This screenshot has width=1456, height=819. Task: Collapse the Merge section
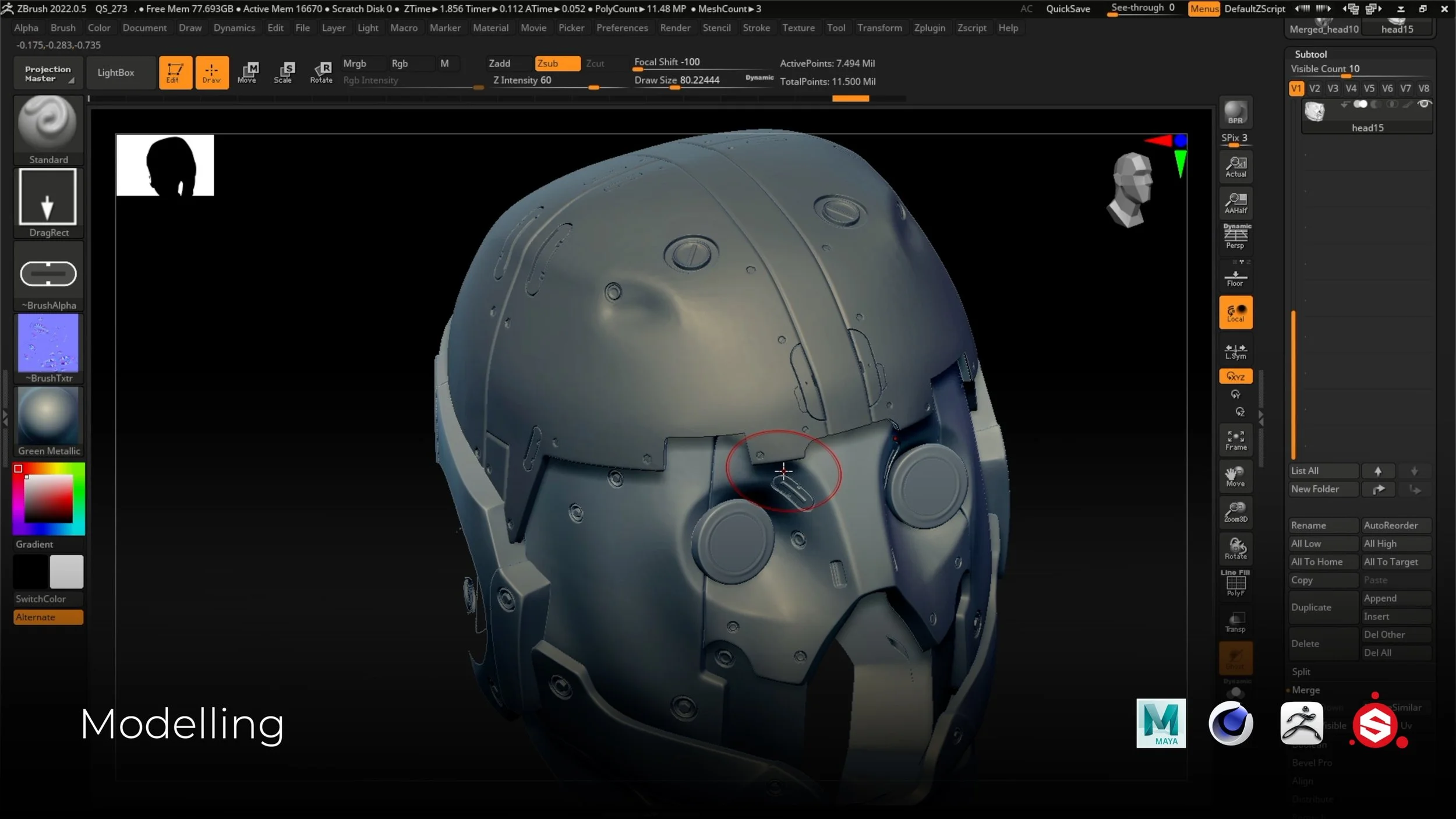point(1306,690)
